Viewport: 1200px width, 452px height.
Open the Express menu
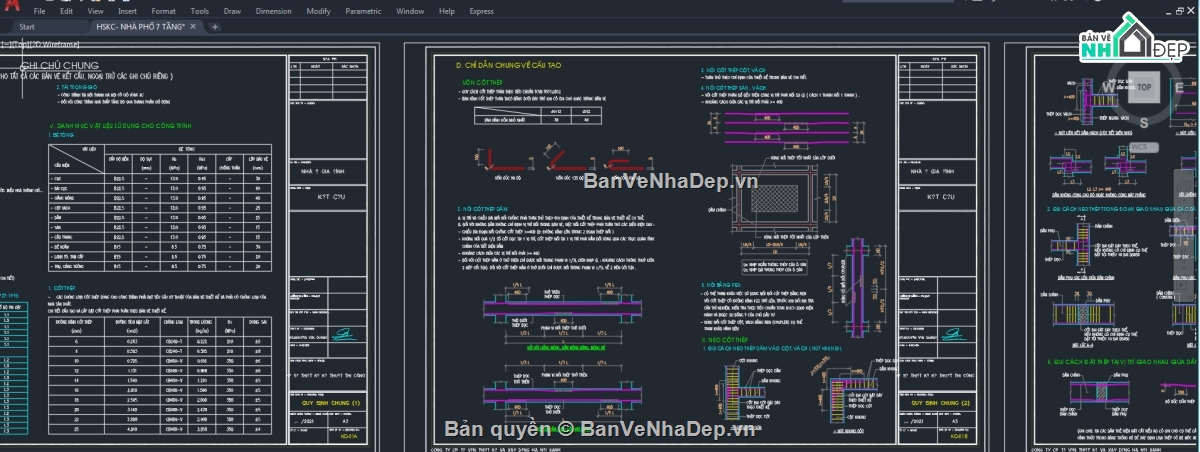point(481,11)
